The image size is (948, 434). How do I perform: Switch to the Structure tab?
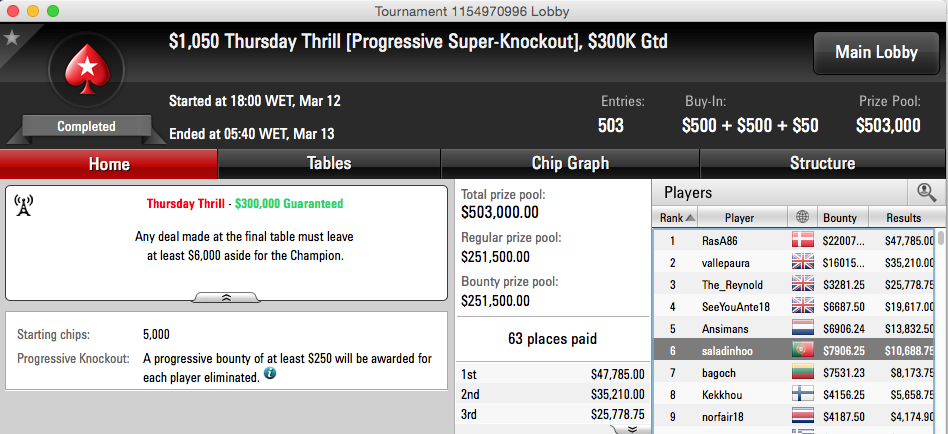coord(823,163)
